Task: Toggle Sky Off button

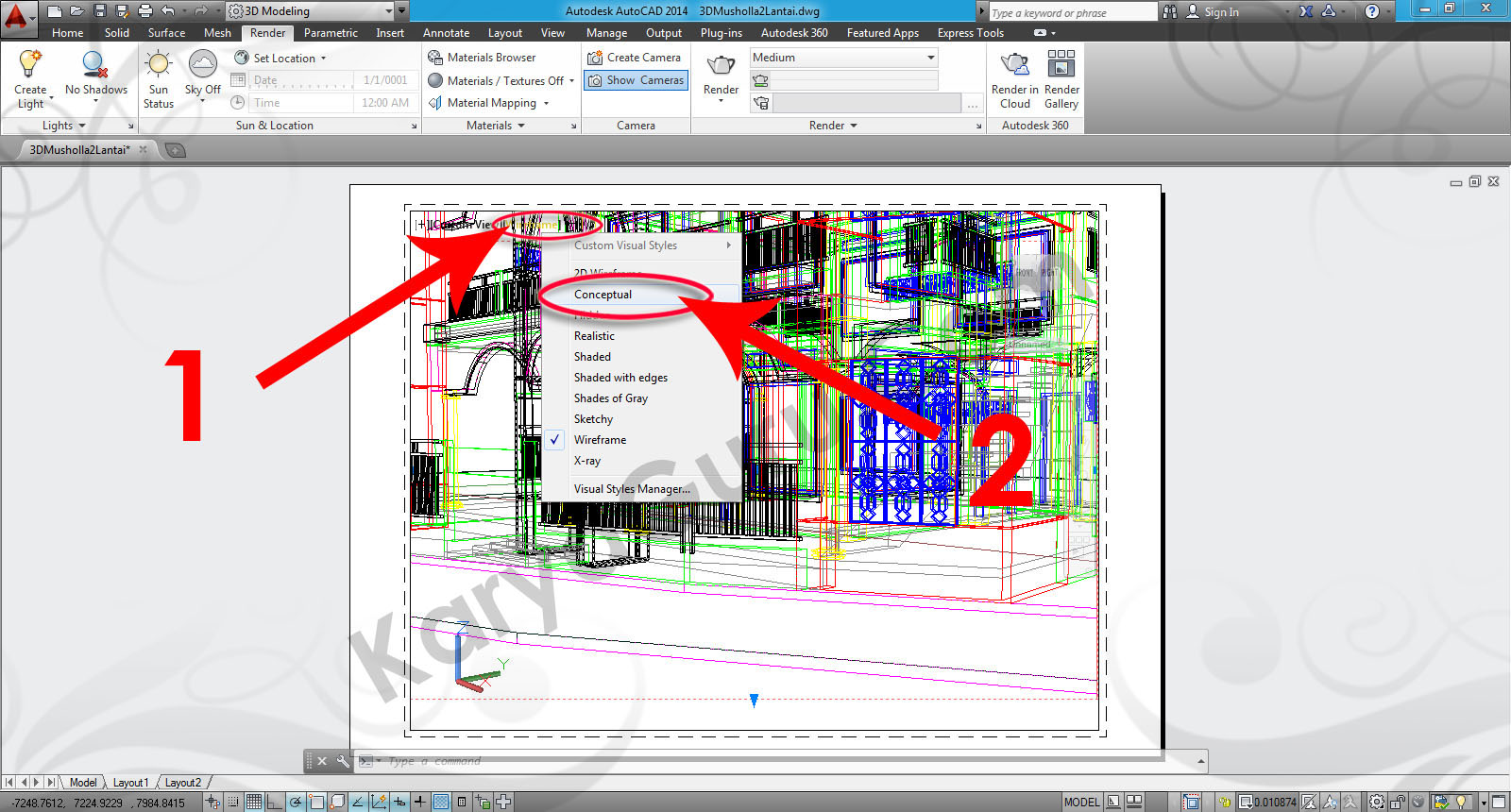Action: click(x=203, y=65)
